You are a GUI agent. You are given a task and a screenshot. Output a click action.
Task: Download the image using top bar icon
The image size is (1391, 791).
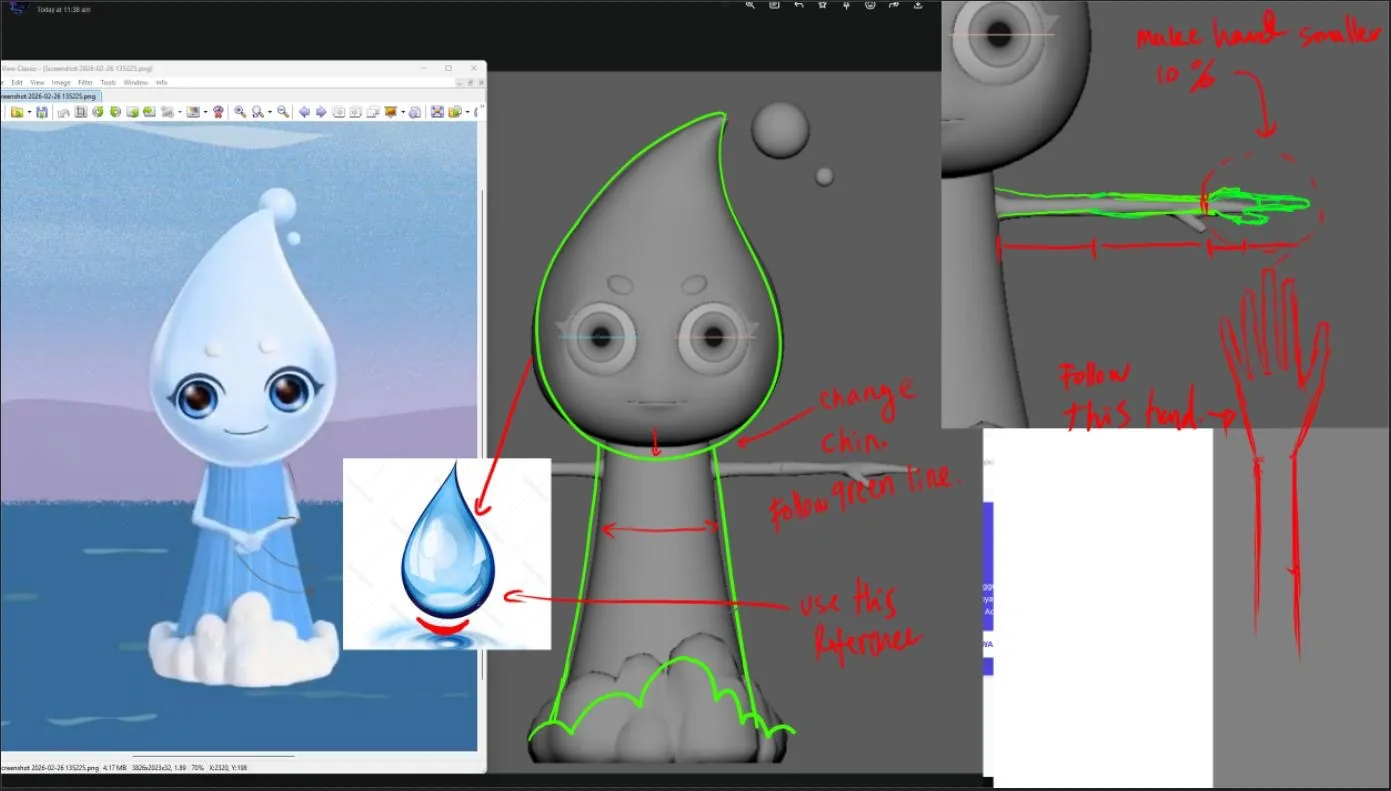(918, 5)
